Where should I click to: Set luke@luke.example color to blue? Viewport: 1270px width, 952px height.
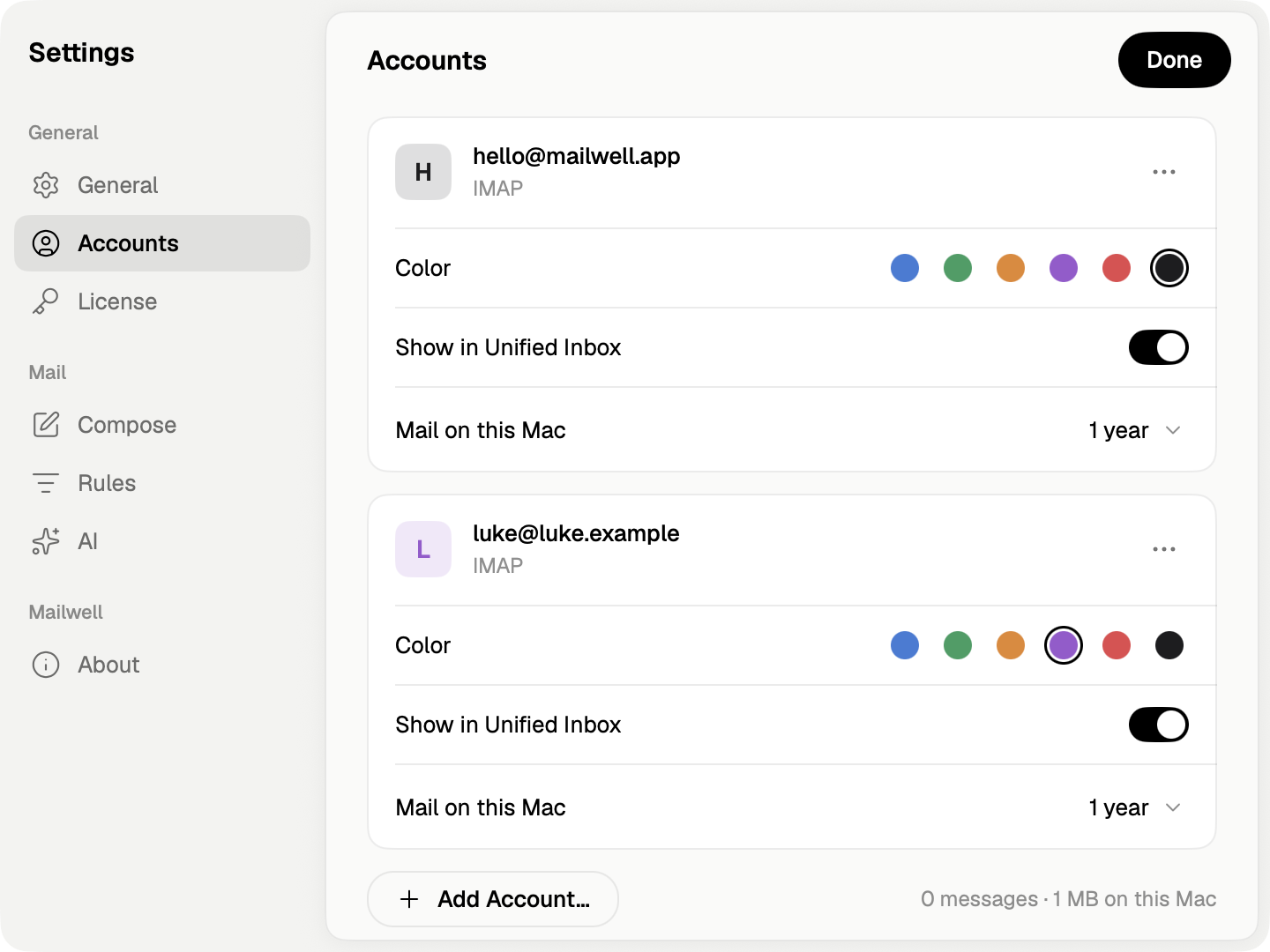(905, 645)
